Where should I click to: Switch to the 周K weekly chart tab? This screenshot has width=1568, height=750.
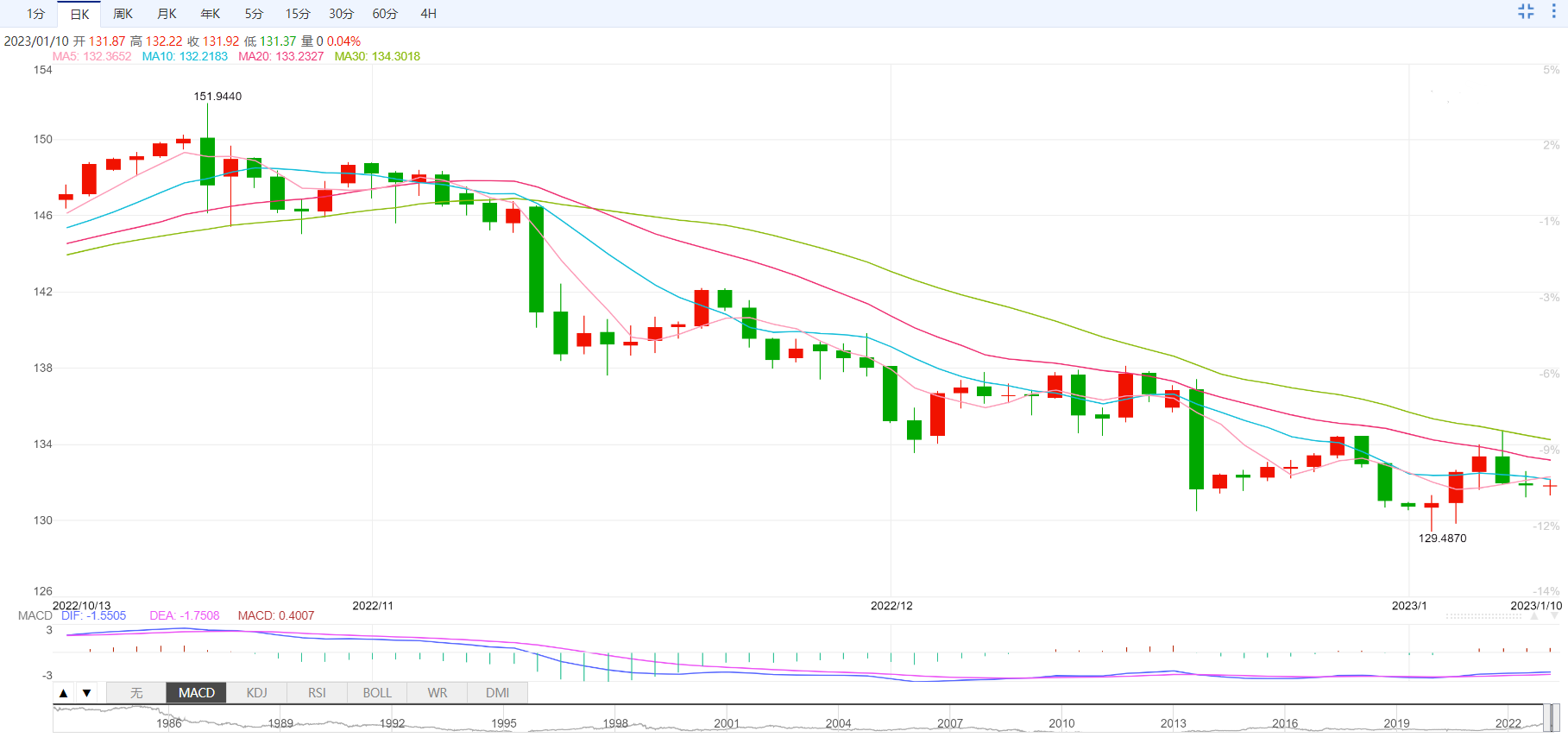pyautogui.click(x=123, y=14)
